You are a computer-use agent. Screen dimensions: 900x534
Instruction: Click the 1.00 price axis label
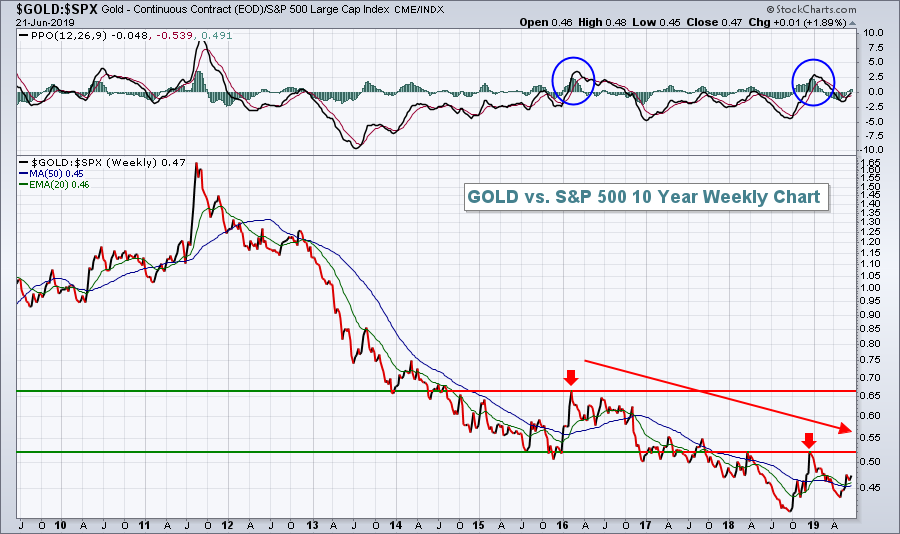point(870,288)
